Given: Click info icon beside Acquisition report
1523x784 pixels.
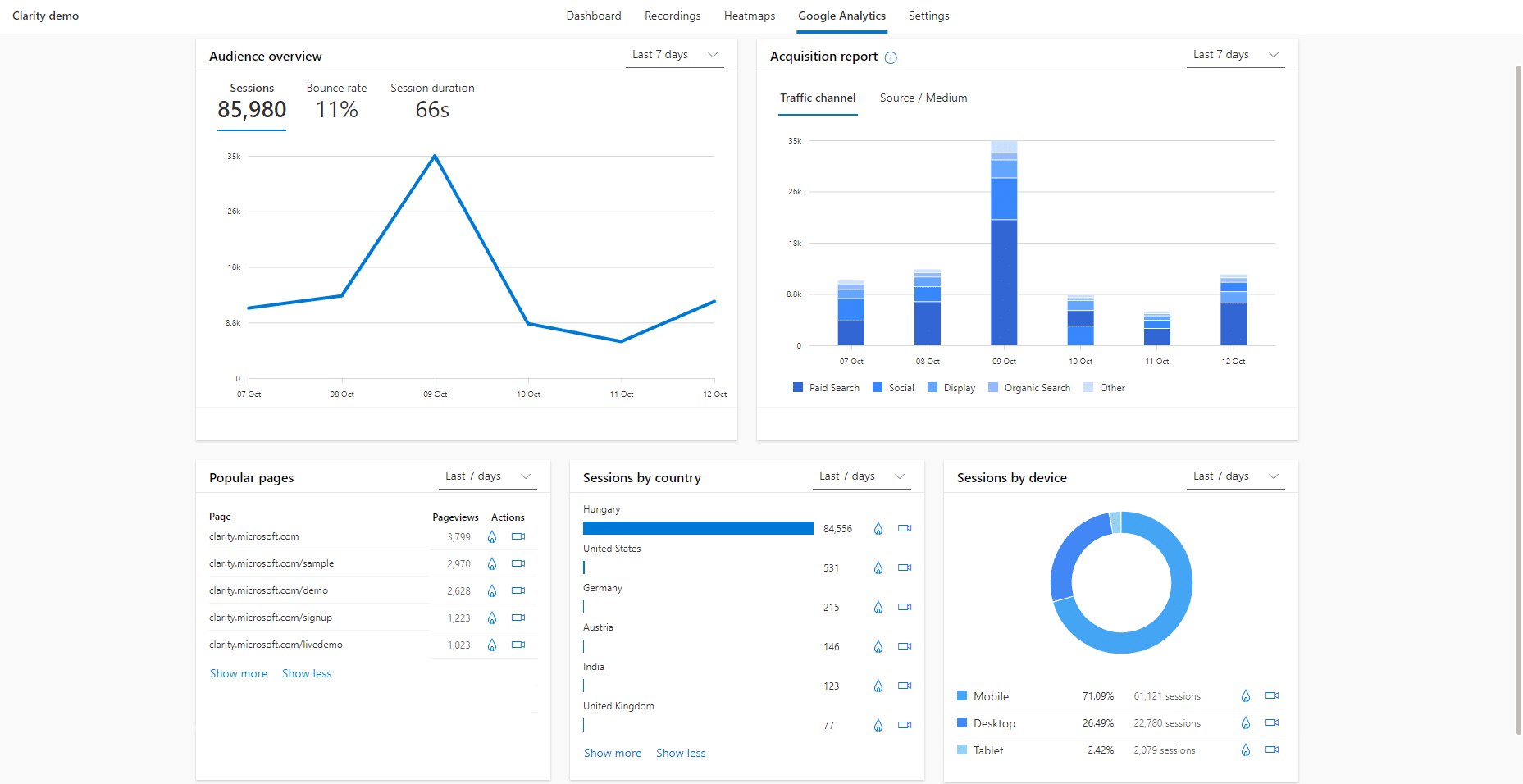Looking at the screenshot, I should pyautogui.click(x=891, y=57).
